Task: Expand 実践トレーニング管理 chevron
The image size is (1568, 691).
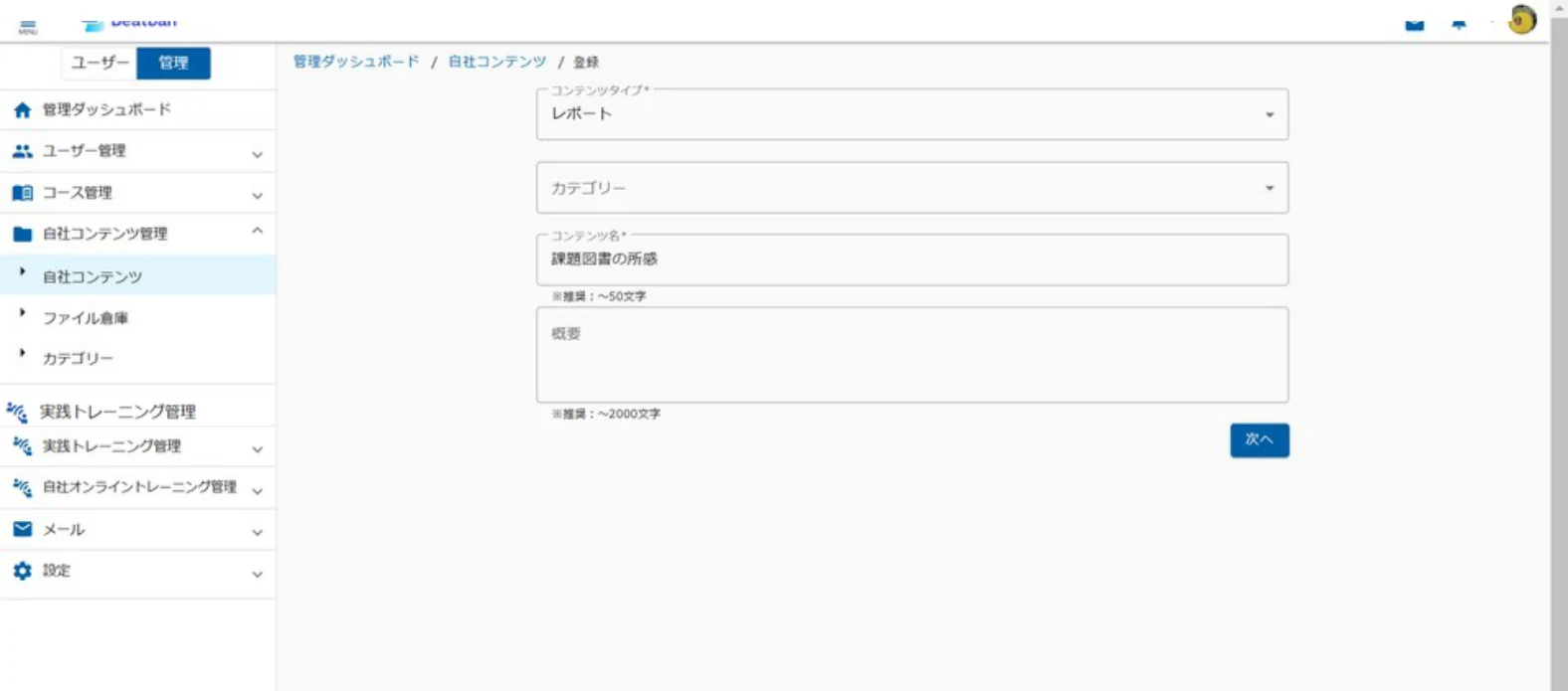Action: [257, 449]
